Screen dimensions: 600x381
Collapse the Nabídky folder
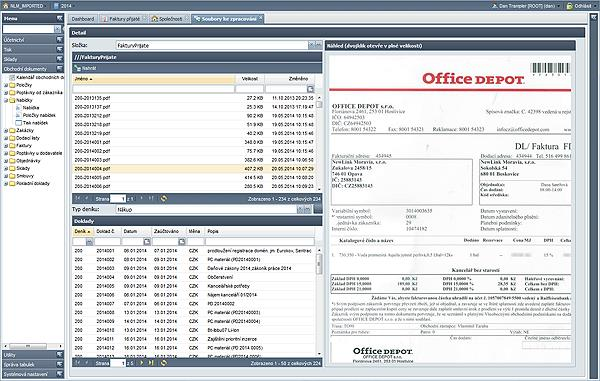(x=6, y=100)
